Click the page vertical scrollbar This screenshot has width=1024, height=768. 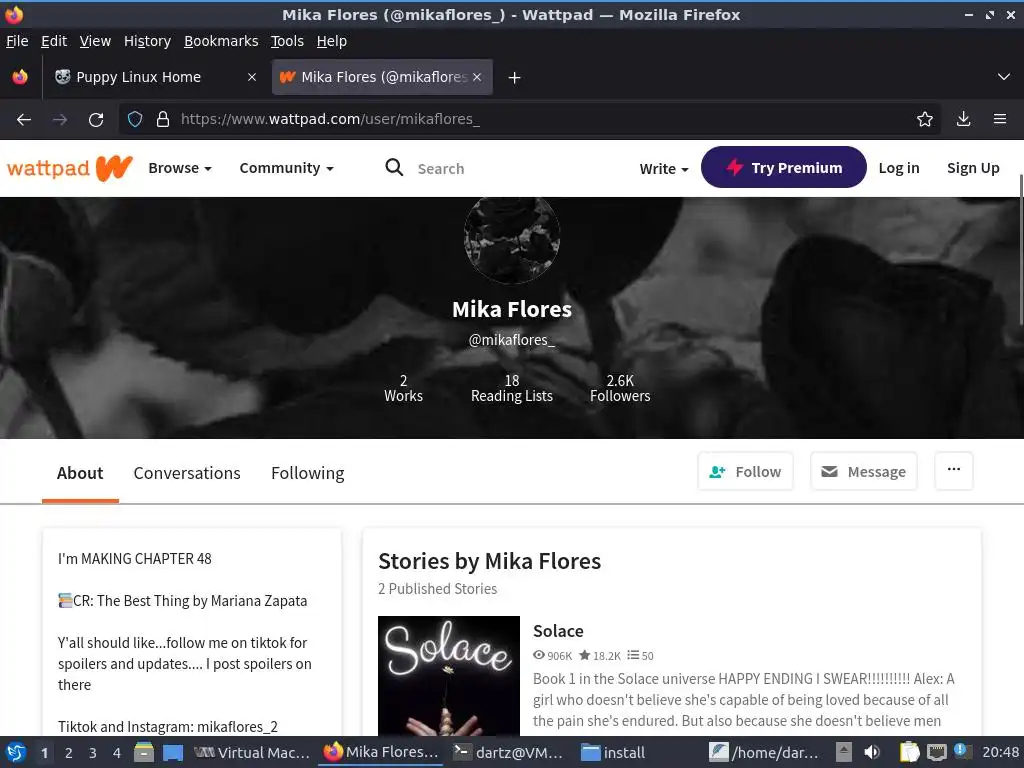1021,248
